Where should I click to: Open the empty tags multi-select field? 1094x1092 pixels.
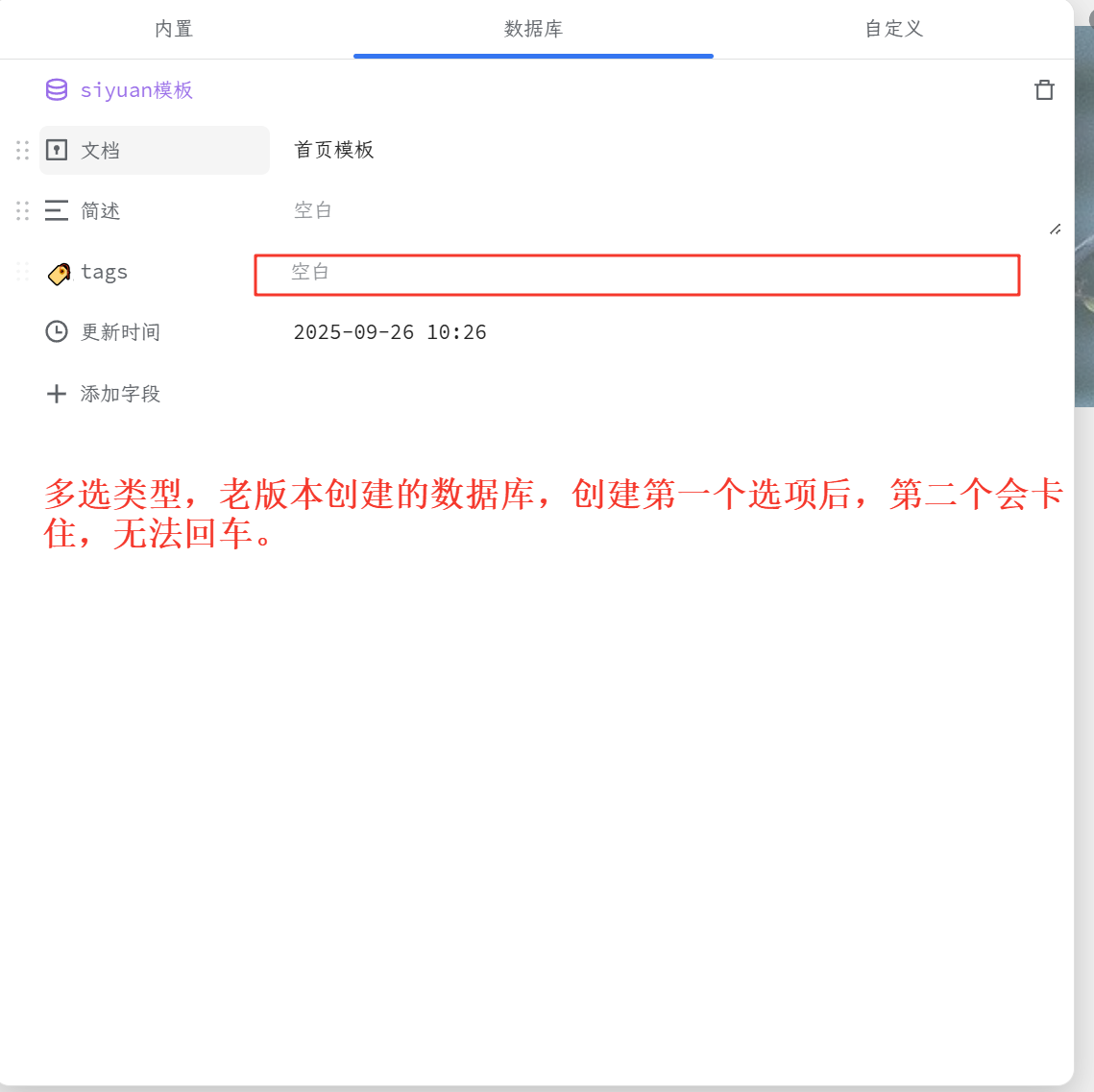point(636,274)
